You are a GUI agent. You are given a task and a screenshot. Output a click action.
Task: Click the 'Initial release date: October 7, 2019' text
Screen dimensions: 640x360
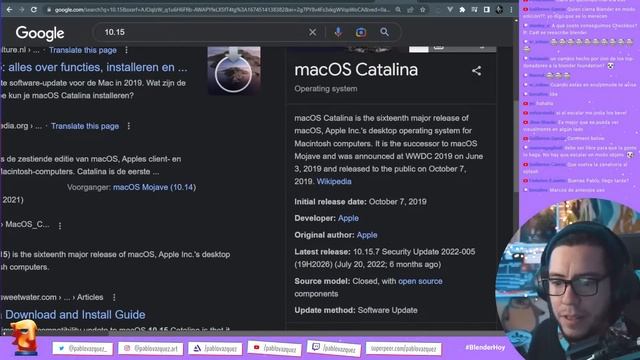[360, 202]
